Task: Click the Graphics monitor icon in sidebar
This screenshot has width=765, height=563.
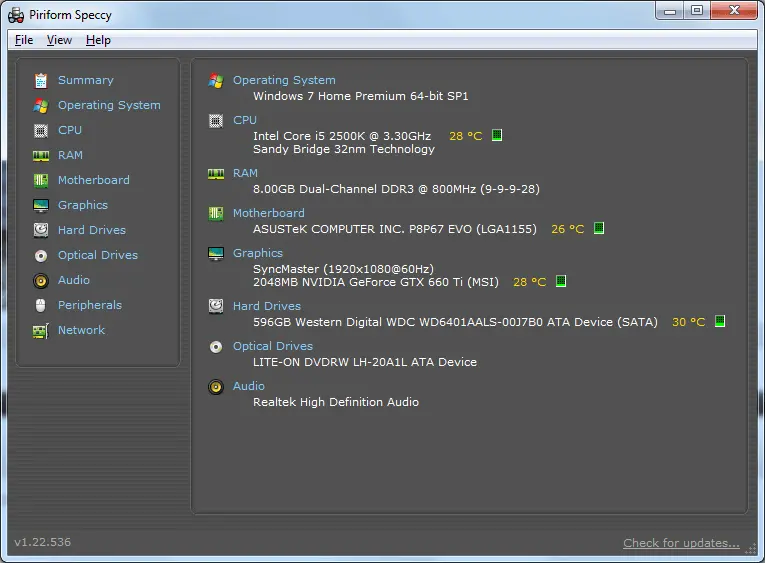Action: [x=41, y=205]
